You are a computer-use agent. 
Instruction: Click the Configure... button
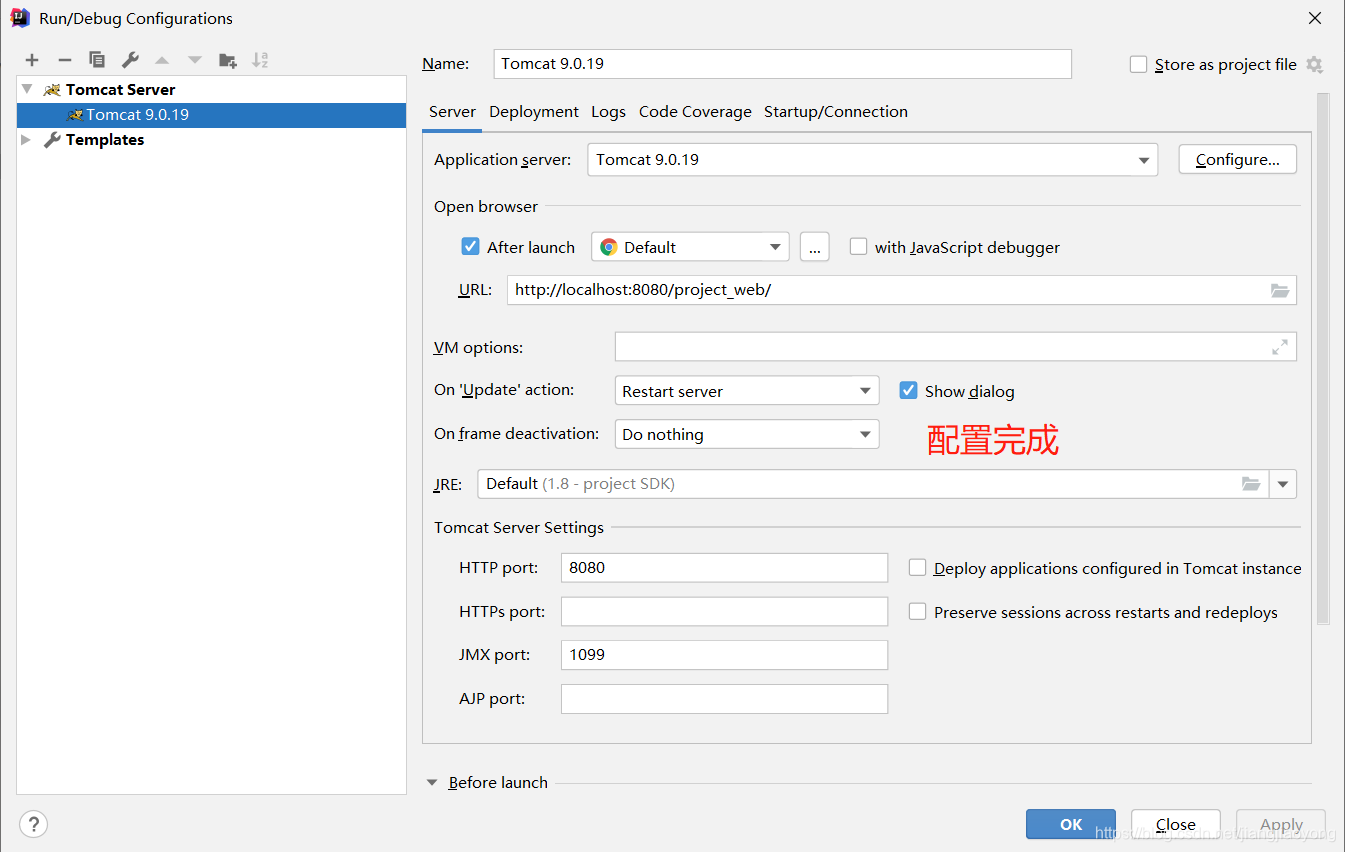(x=1238, y=160)
